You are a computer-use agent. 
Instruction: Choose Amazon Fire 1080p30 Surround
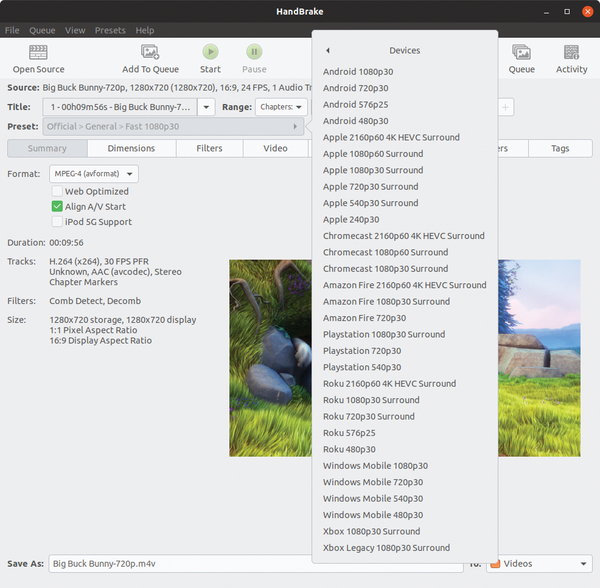point(405,301)
